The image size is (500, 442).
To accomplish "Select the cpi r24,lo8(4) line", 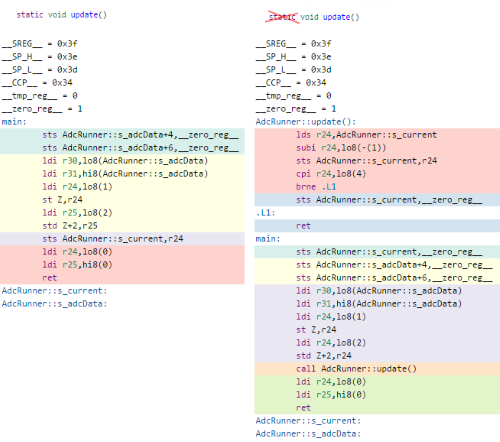I will point(377,174).
